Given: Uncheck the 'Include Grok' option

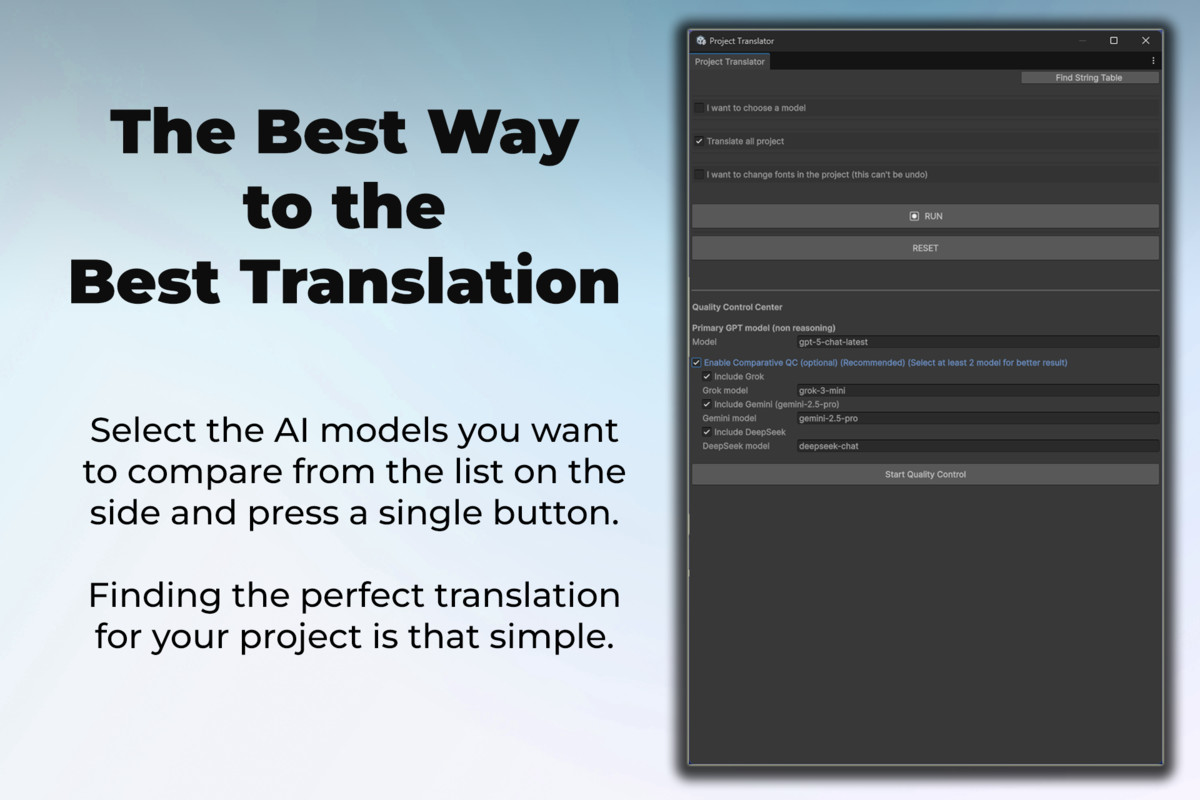Looking at the screenshot, I should (x=705, y=376).
